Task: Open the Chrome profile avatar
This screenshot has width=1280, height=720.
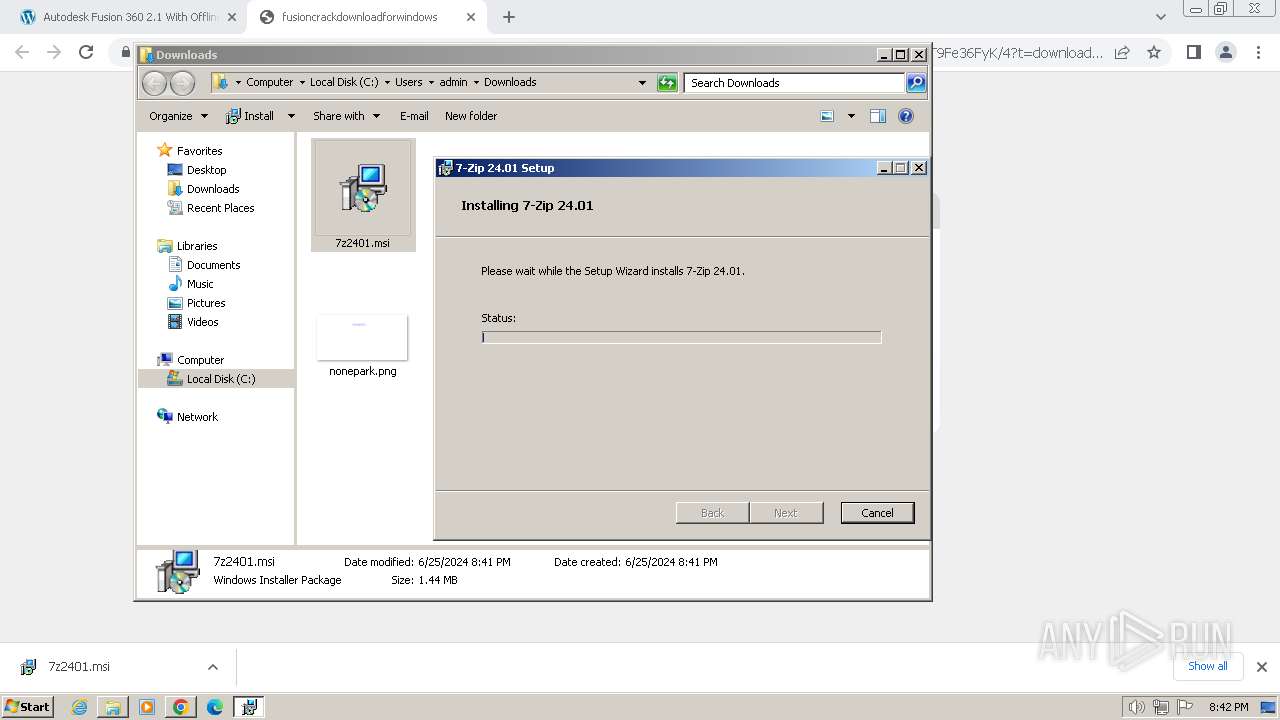Action: [x=1226, y=52]
